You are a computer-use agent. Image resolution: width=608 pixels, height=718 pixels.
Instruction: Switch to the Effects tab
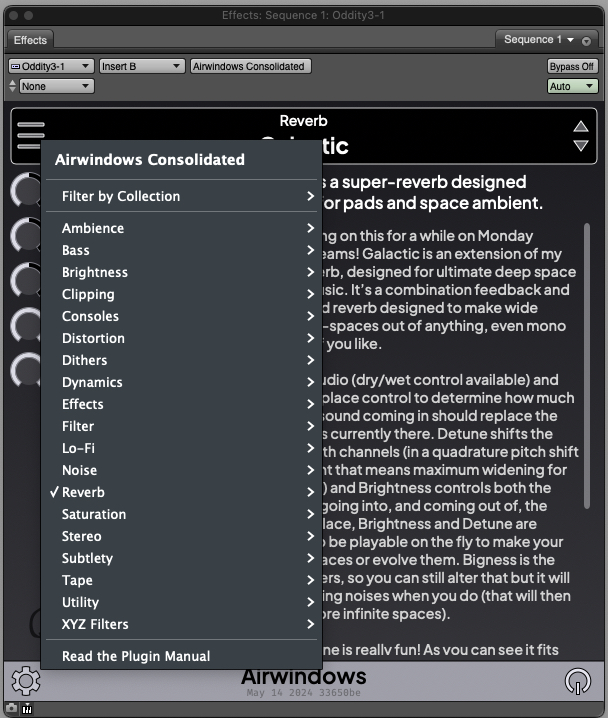30,40
